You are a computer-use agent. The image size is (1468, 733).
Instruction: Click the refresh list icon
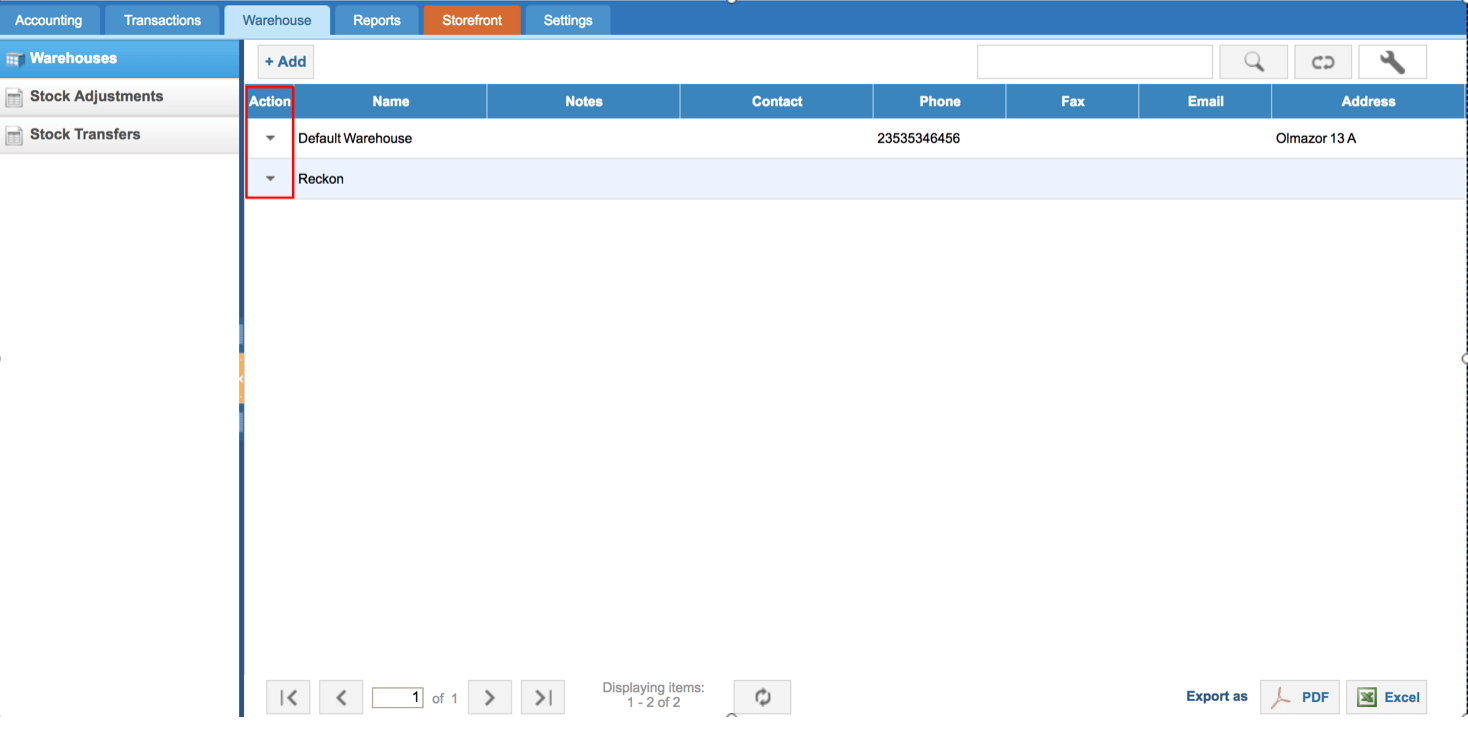coord(762,697)
